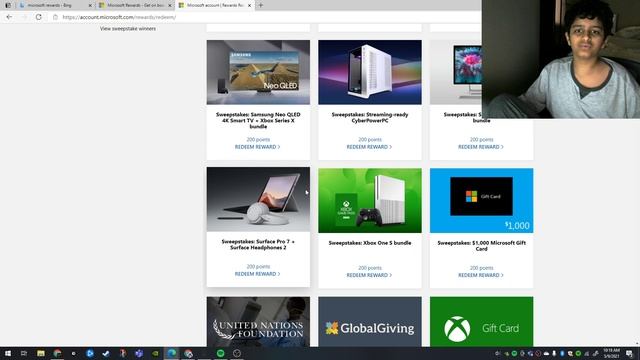Open 'View sweepstake winners' link

[128, 29]
